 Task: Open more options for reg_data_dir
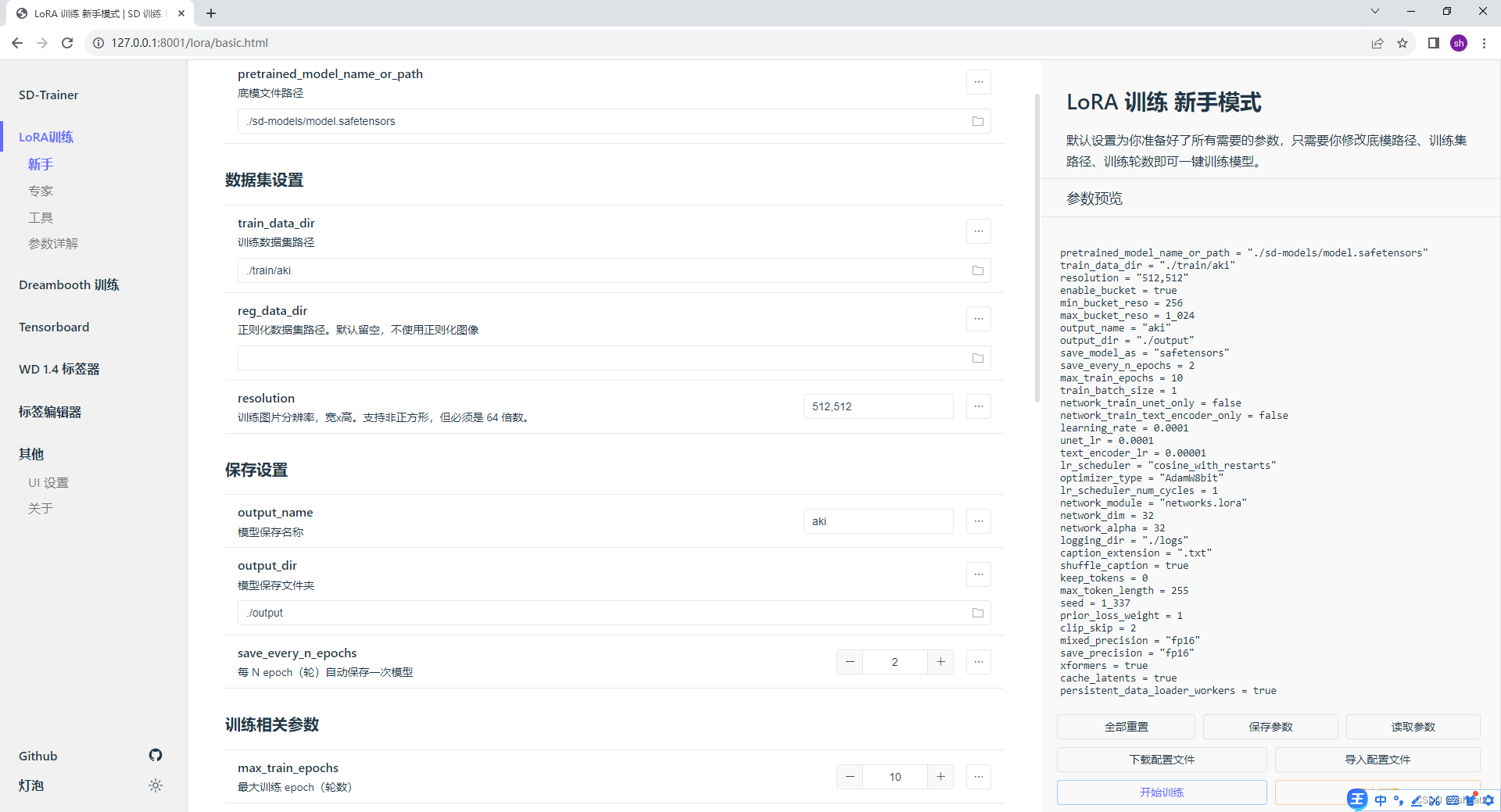pyautogui.click(x=979, y=319)
